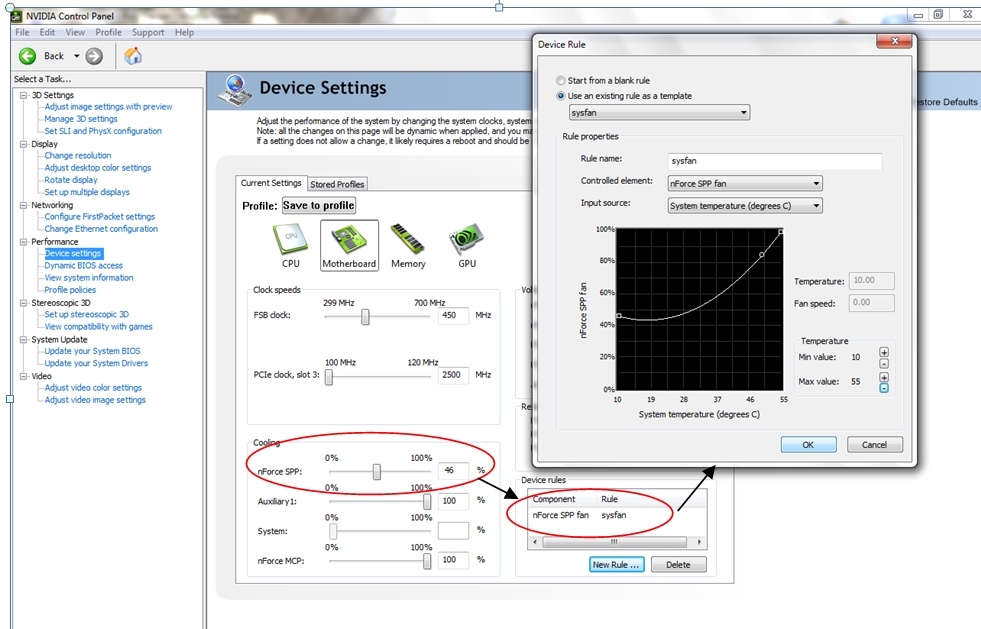The width and height of the screenshot is (981, 629).
Task: Open the Support menu
Action: tap(148, 33)
